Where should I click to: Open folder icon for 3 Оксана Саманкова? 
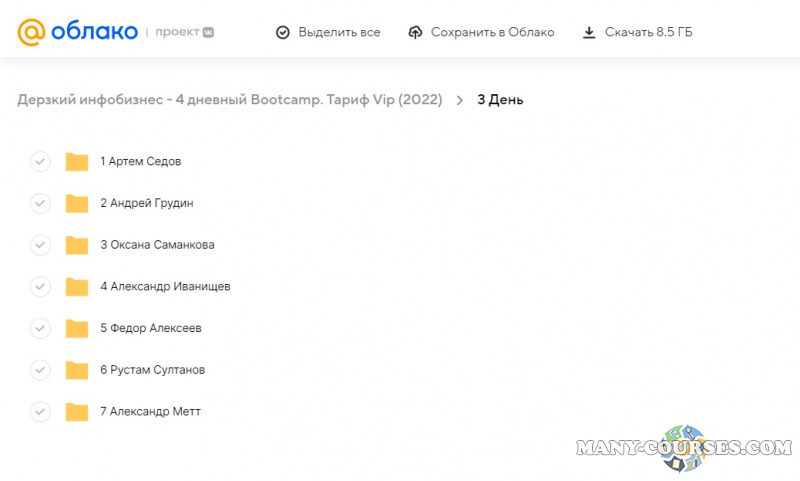pyautogui.click(x=77, y=245)
